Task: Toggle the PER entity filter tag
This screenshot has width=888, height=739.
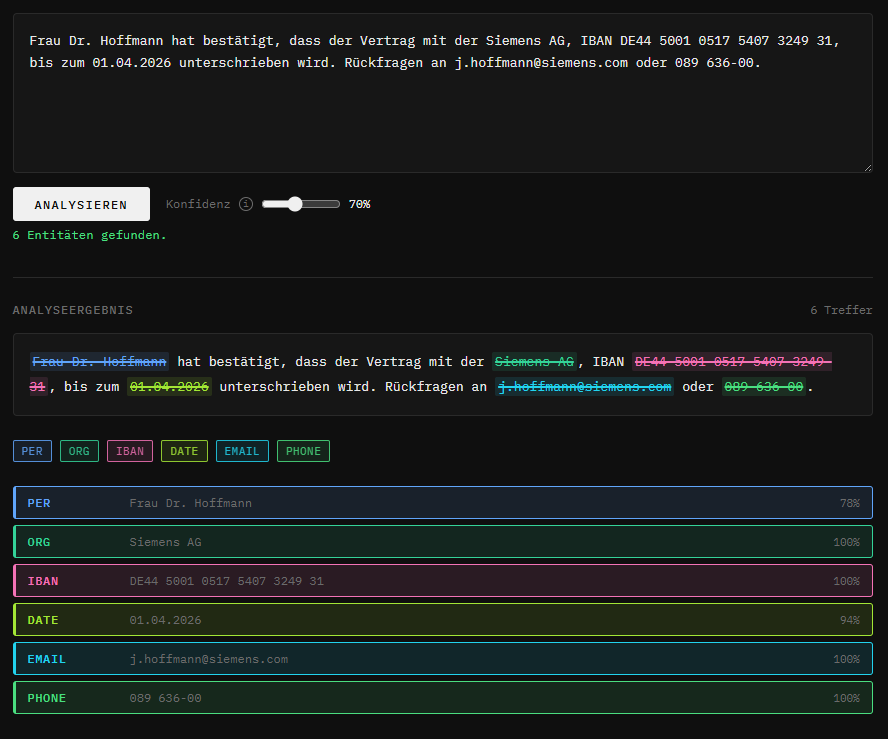Action: point(32,451)
